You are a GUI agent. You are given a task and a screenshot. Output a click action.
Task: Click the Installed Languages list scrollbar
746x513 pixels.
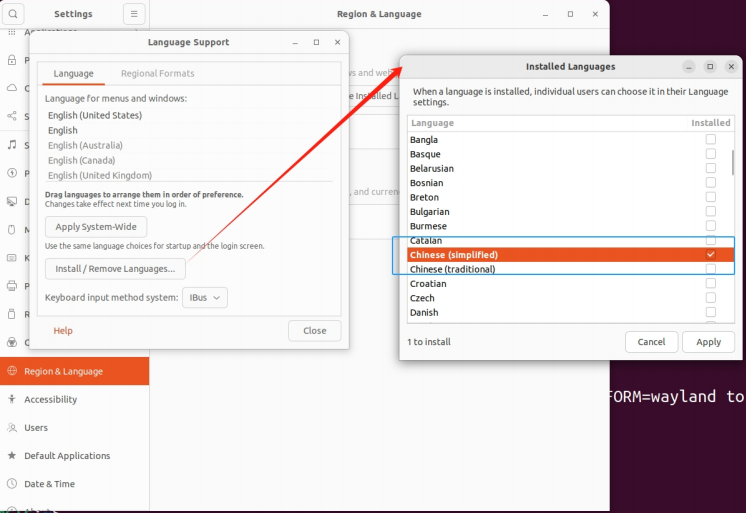point(732,162)
